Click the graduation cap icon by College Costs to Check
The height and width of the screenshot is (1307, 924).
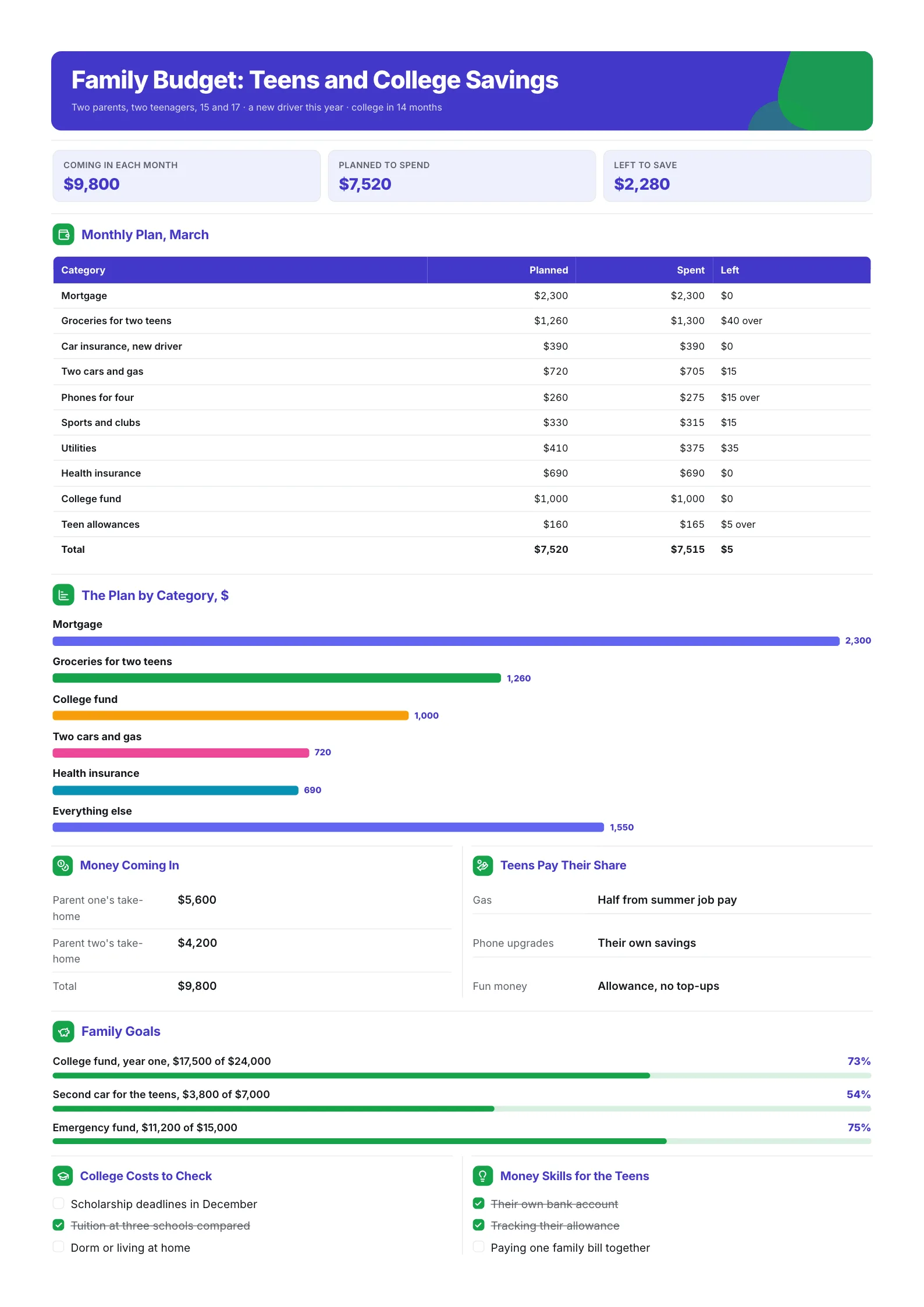click(x=63, y=1175)
